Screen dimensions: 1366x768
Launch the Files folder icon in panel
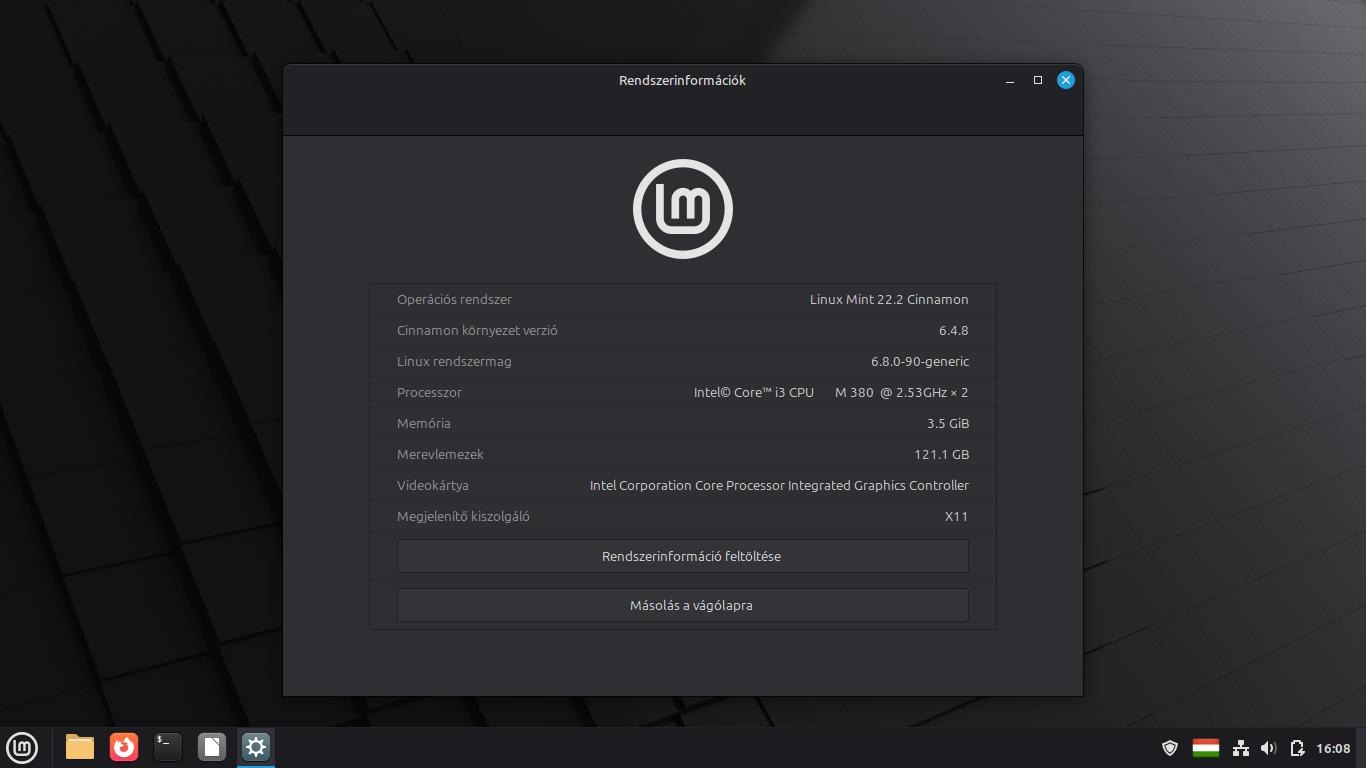80,747
